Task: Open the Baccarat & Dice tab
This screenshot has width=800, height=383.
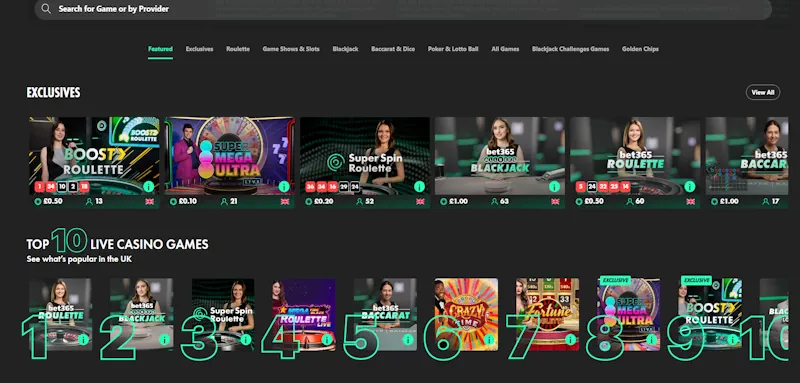Action: coord(393,49)
